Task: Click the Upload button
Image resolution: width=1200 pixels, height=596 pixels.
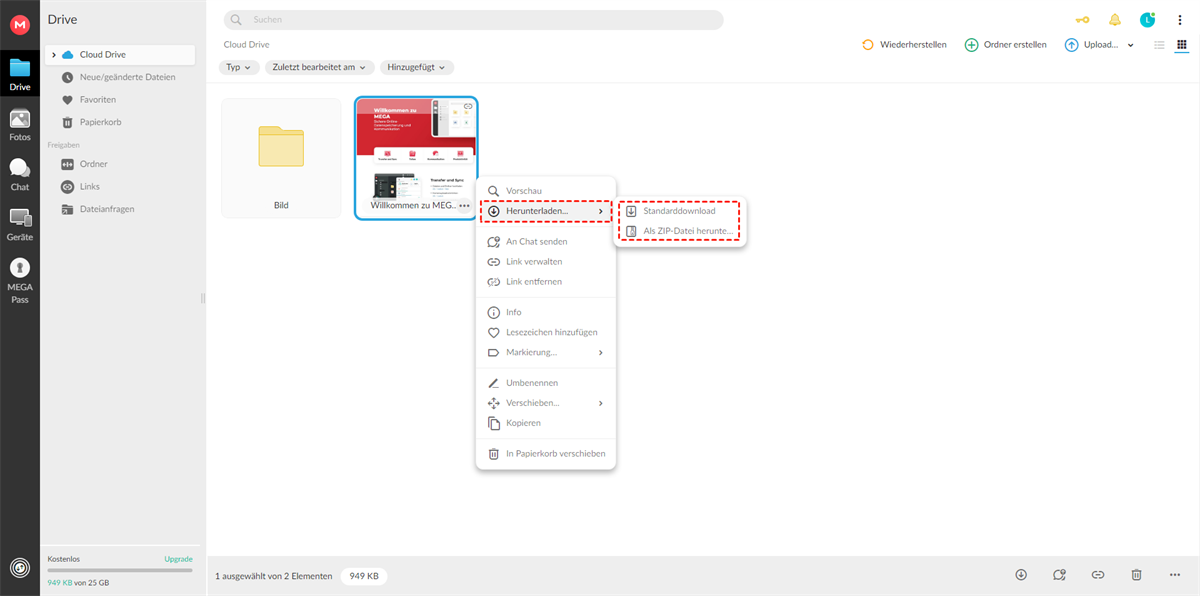Action: [x=1092, y=45]
